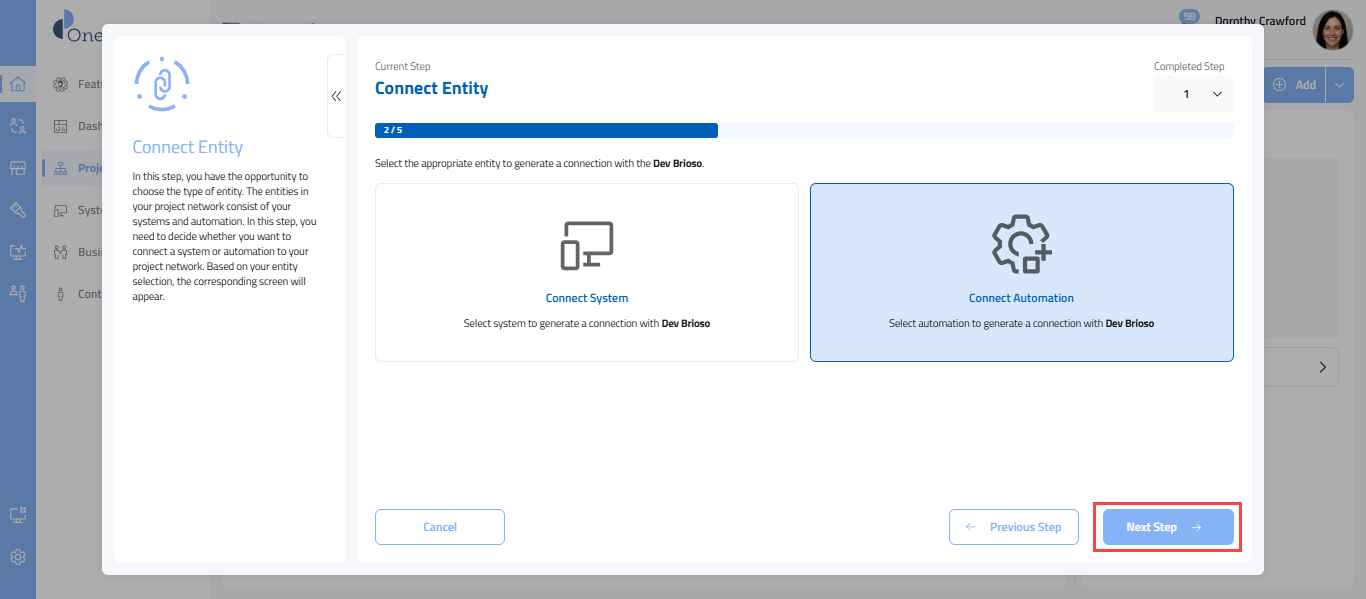Click the monitor chart icon in left sidebar
This screenshot has height=599, width=1366.
coord(17,252)
